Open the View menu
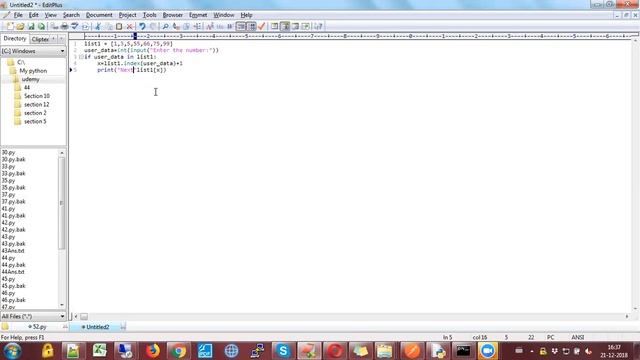 tap(51, 15)
